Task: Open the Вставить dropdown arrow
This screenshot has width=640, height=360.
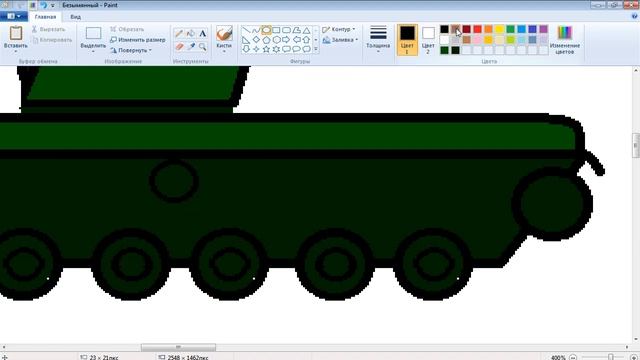Action: tap(16, 52)
